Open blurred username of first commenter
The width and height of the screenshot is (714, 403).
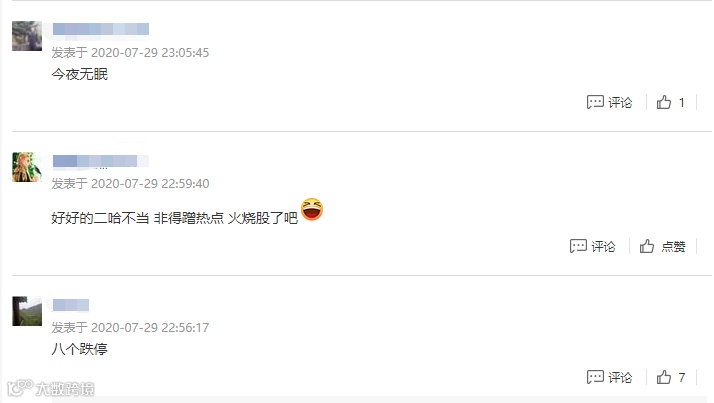tap(101, 29)
